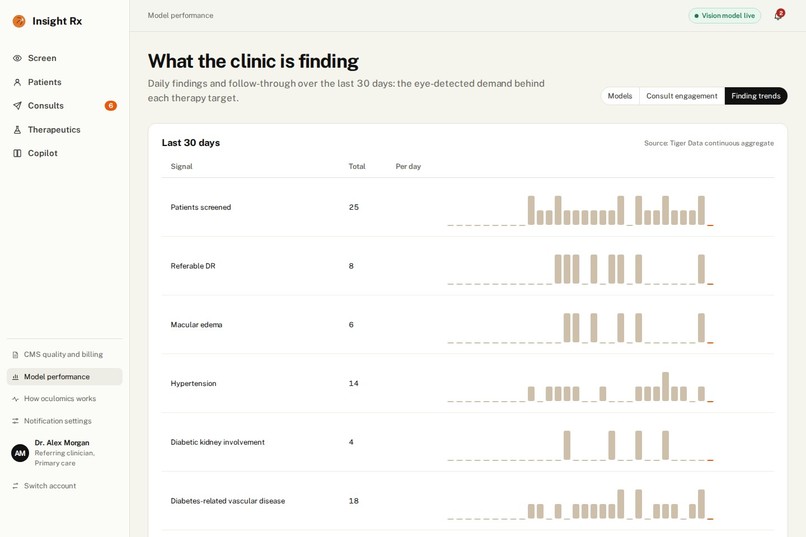Click the person icon beside Patients

pos(17,82)
